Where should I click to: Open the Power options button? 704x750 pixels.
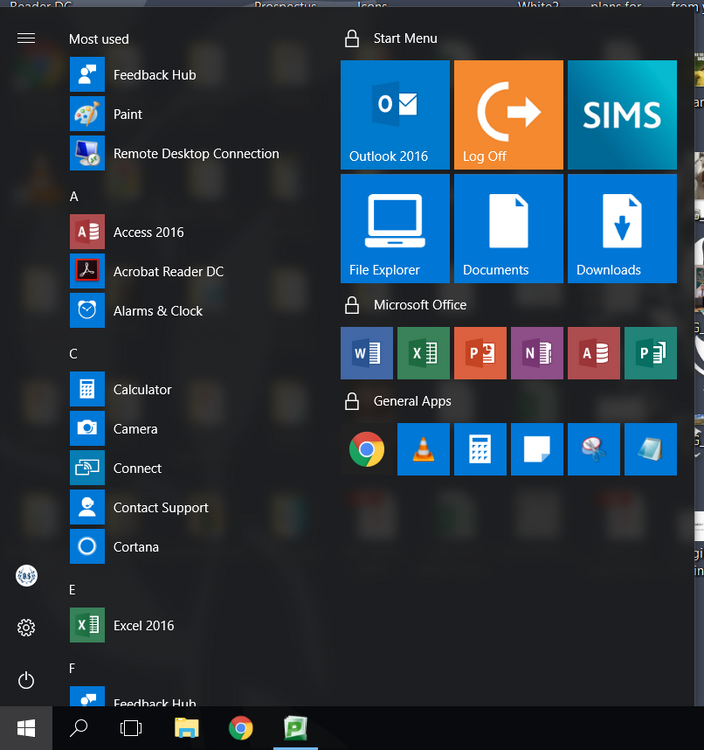[x=26, y=680]
